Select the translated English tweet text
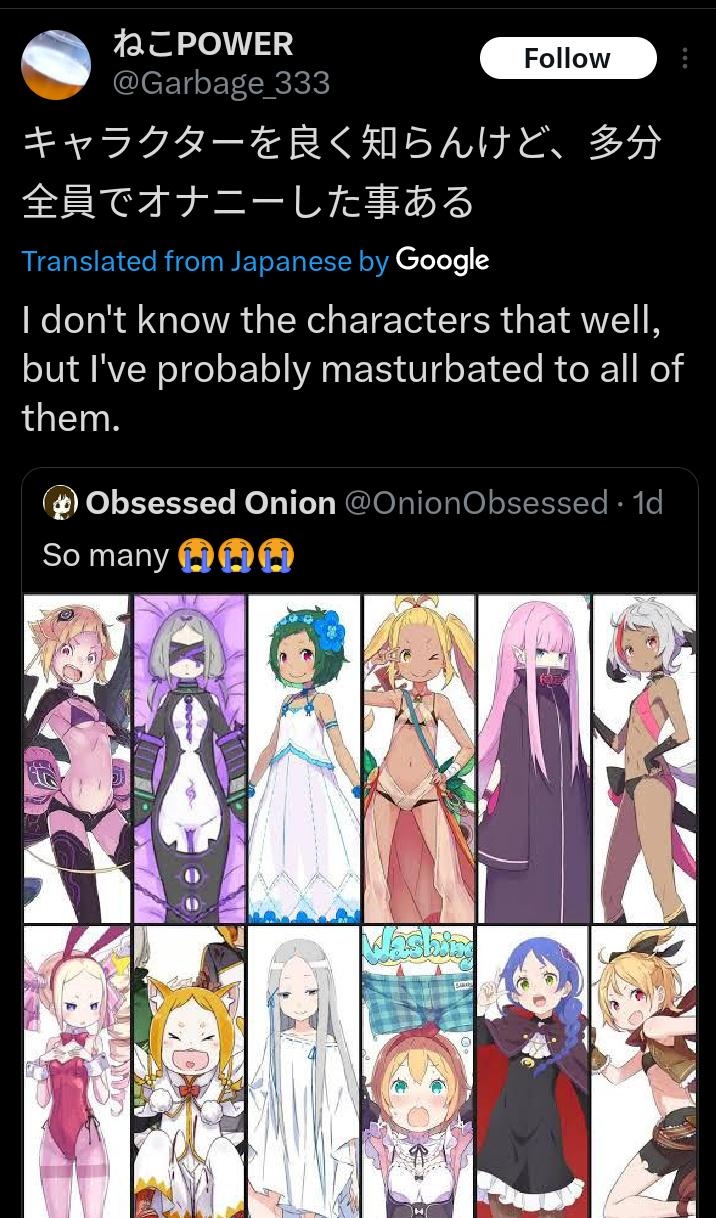The height and width of the screenshot is (1218, 716). [x=353, y=368]
